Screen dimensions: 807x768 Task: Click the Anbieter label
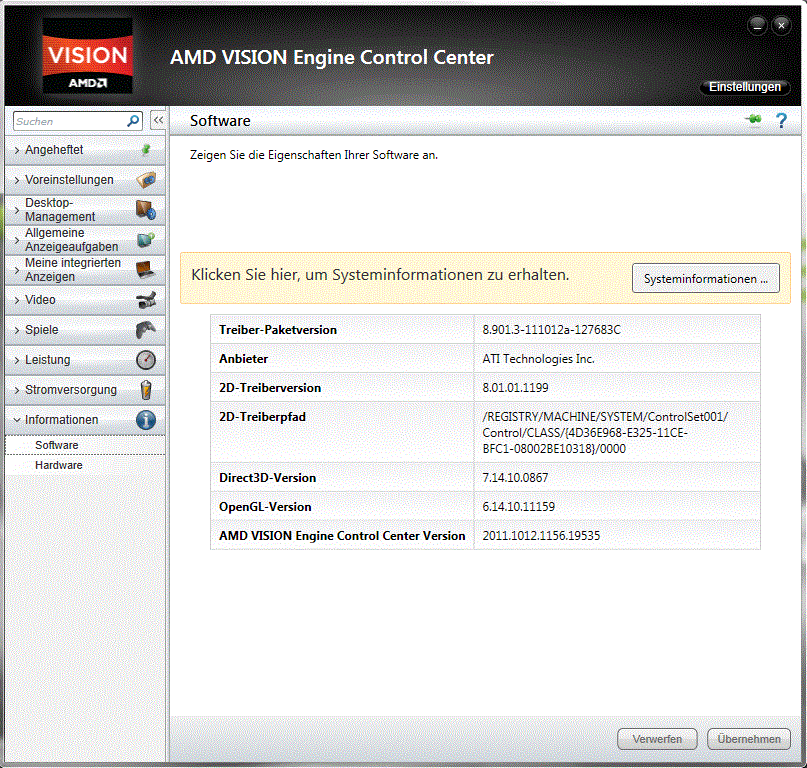click(243, 359)
